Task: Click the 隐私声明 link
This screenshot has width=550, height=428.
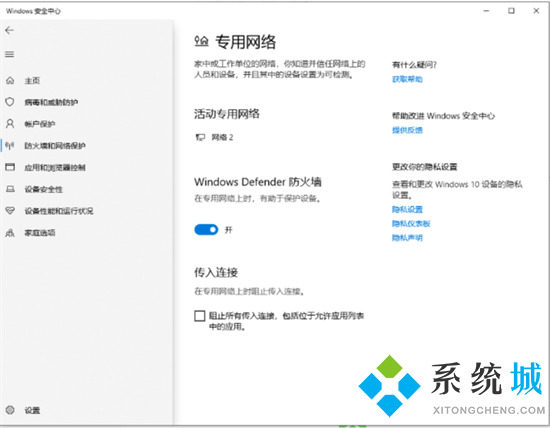Action: tap(407, 238)
